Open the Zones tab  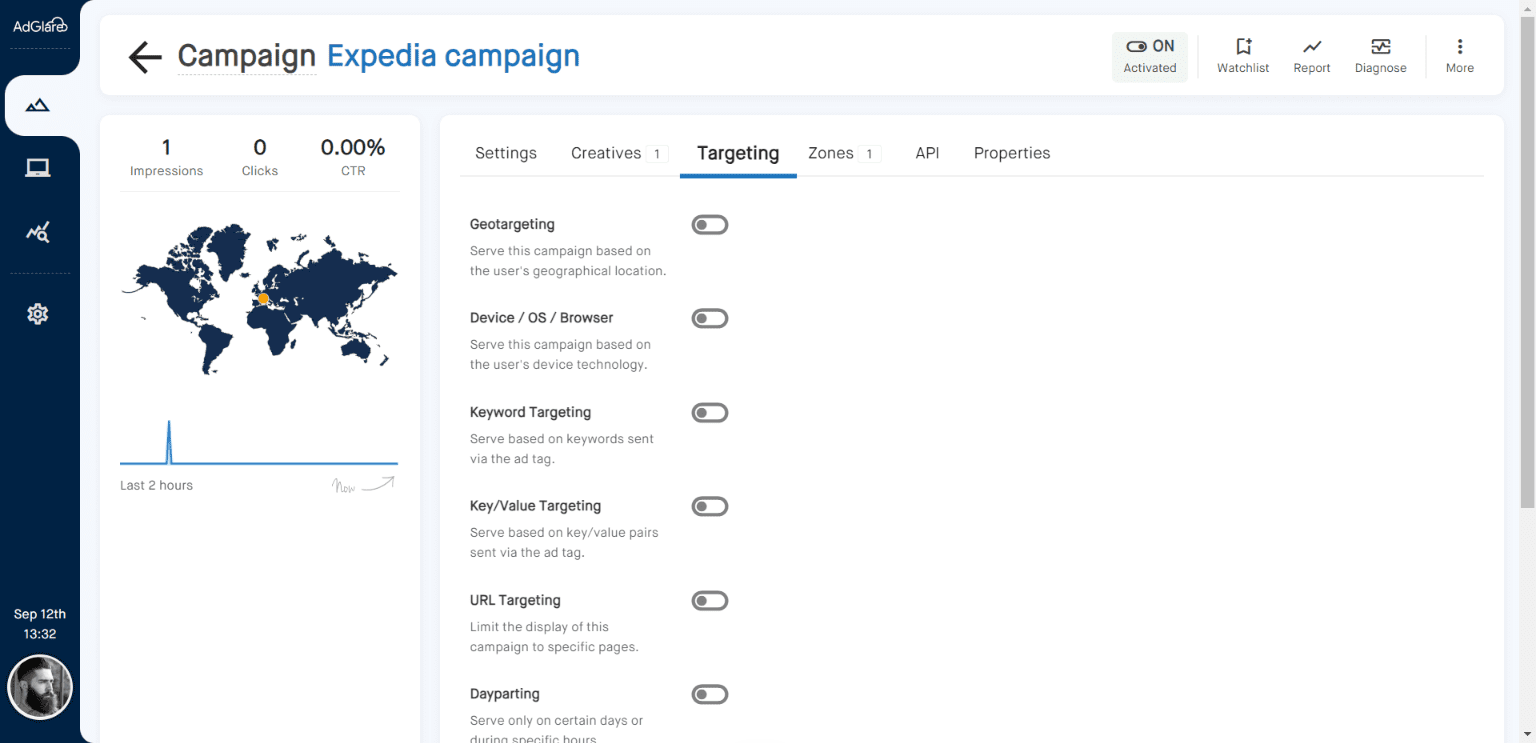(x=831, y=153)
